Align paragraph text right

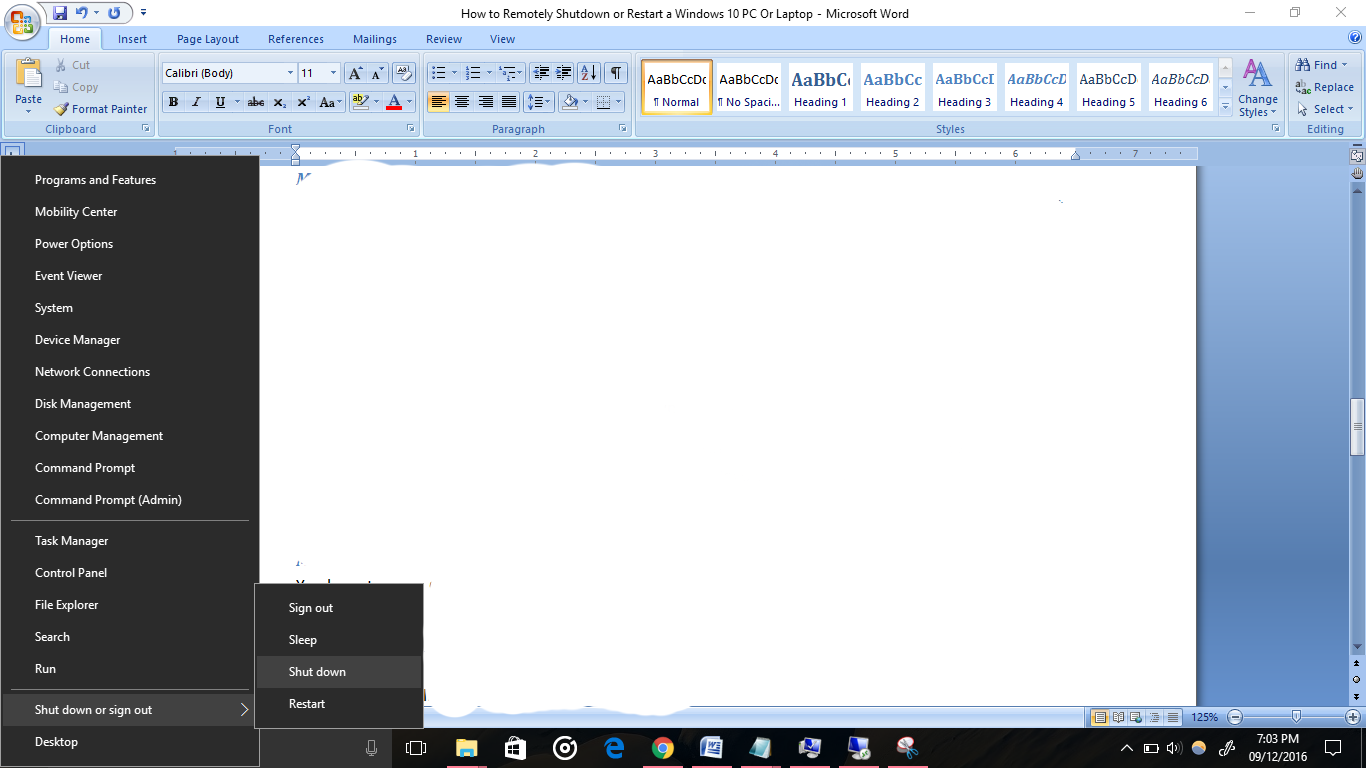(486, 102)
